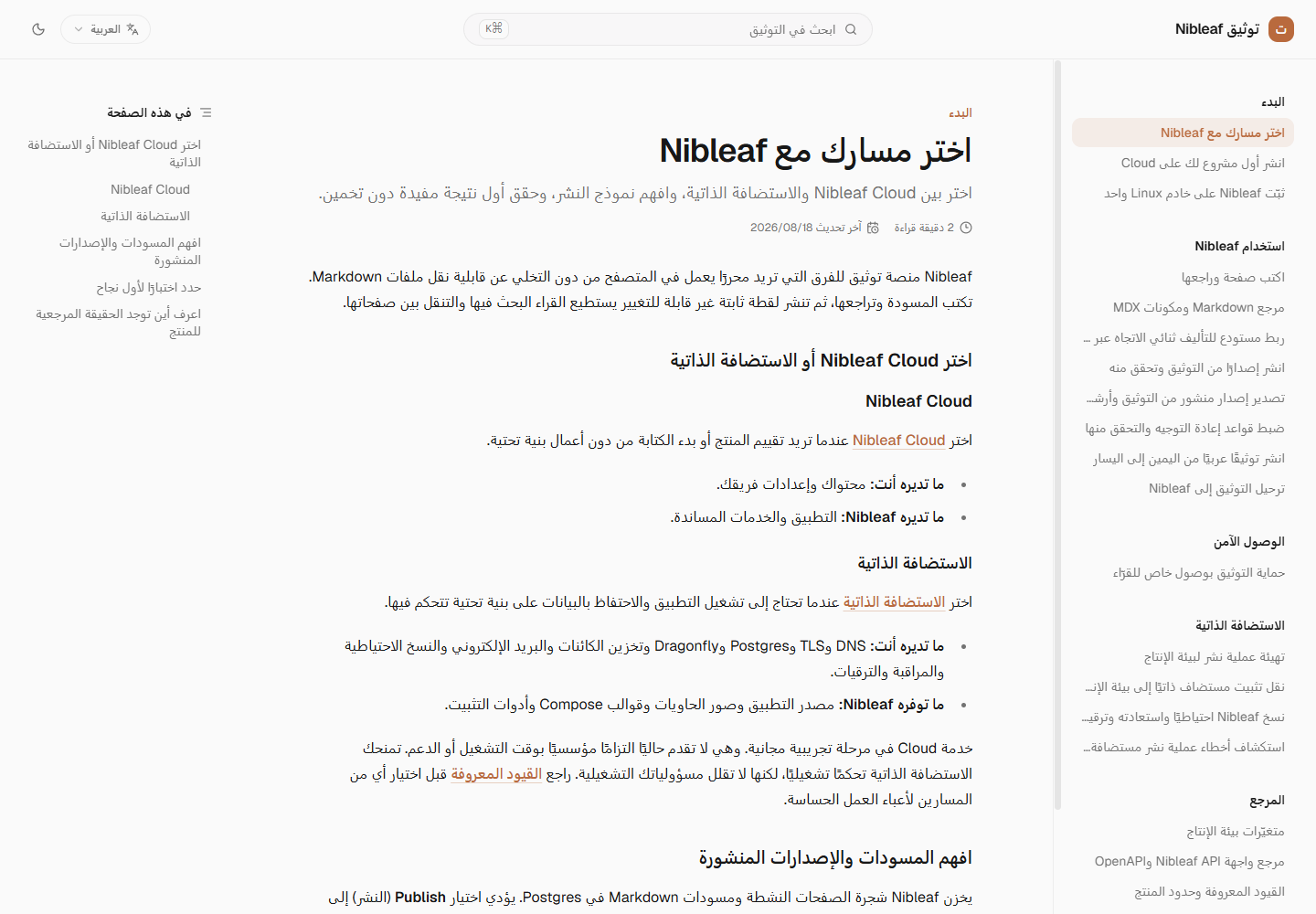This screenshot has width=1316, height=914.
Task: Follow the inline القيود المعروفة link
Action: [496, 774]
